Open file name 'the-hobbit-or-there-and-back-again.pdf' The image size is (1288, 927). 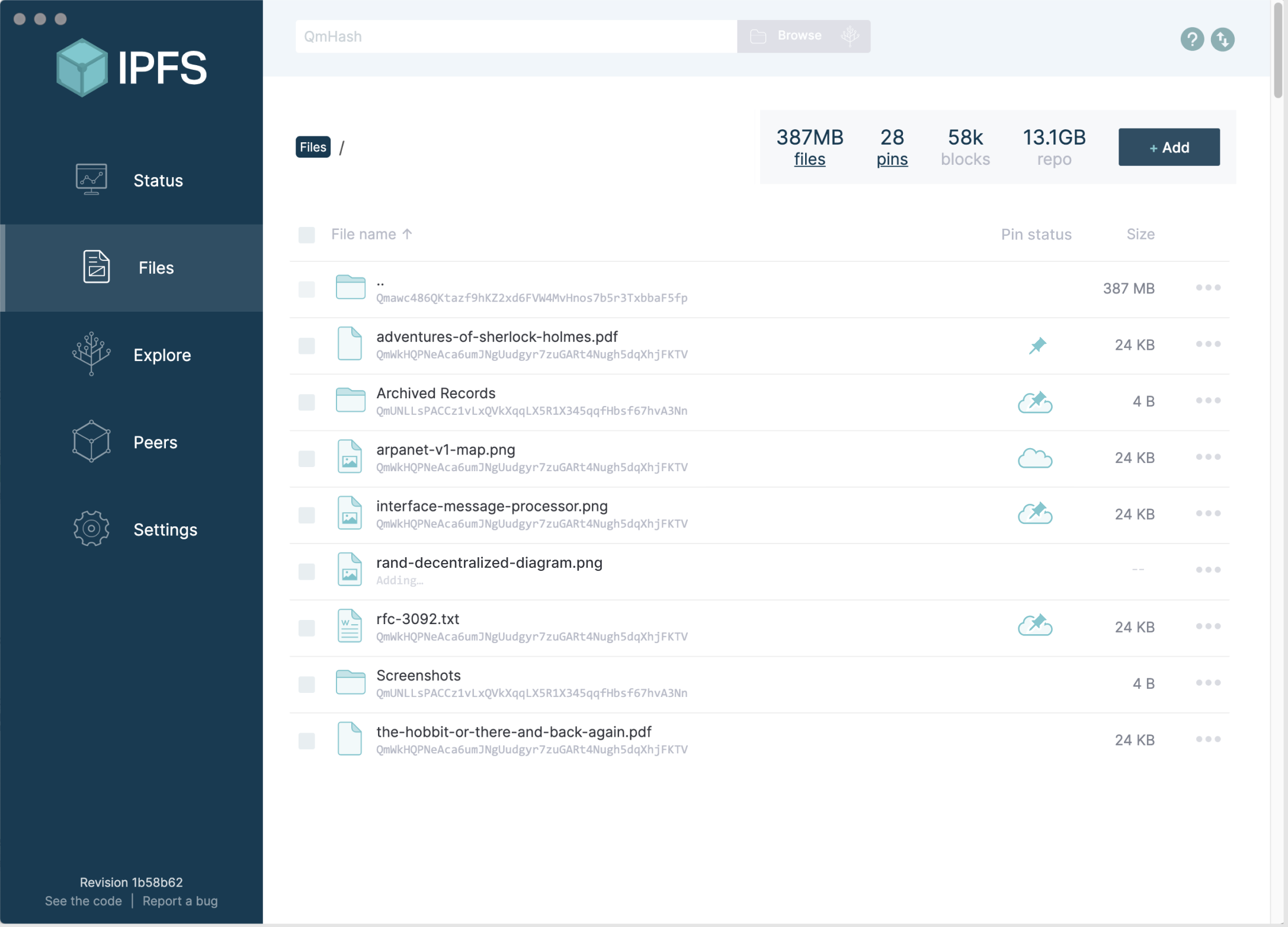coord(514,732)
